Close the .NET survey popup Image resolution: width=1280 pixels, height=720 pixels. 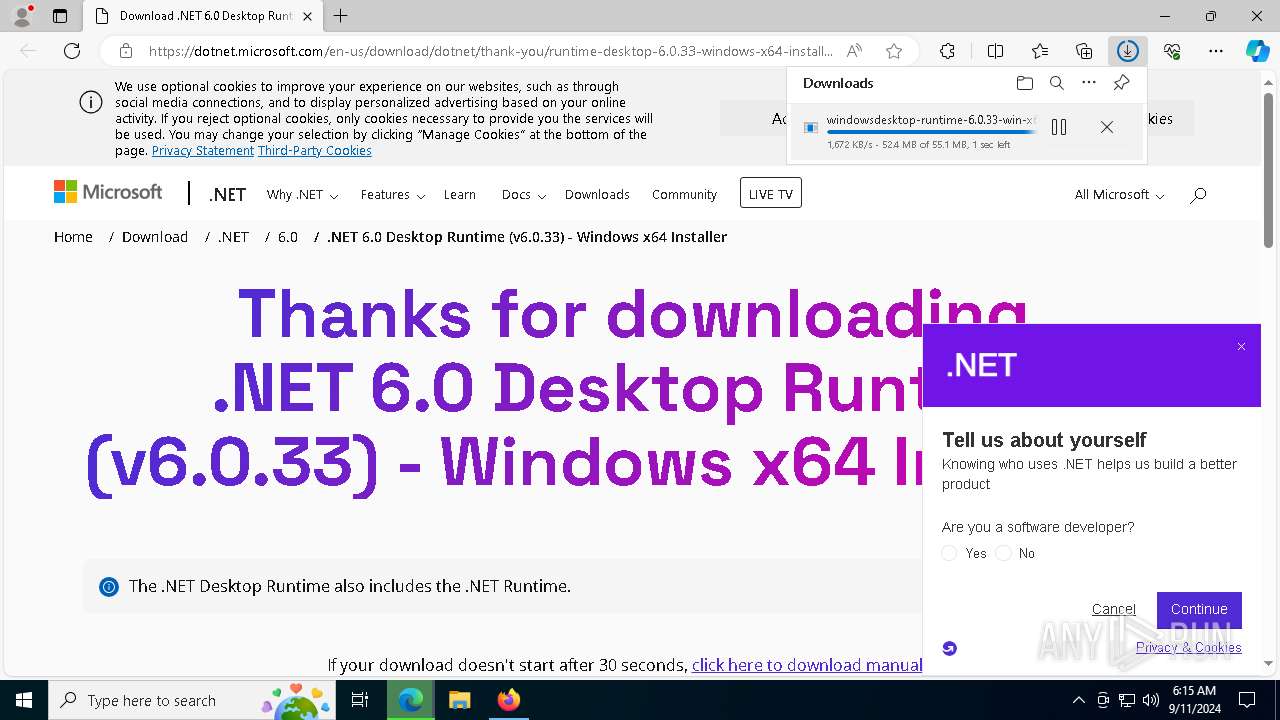pos(1241,347)
